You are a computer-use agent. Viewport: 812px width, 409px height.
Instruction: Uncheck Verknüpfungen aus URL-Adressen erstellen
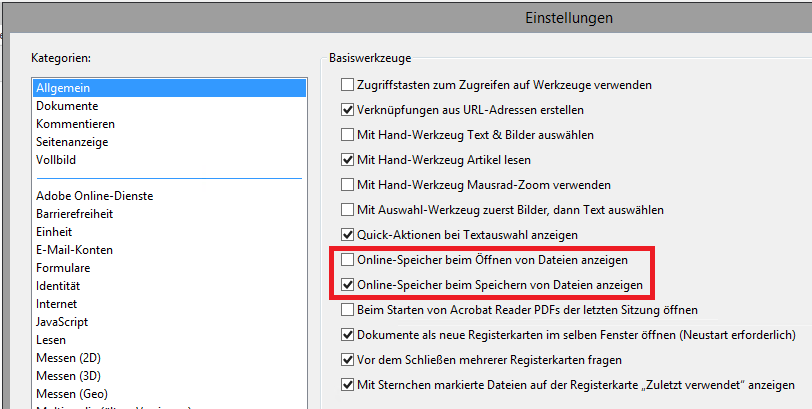point(348,109)
